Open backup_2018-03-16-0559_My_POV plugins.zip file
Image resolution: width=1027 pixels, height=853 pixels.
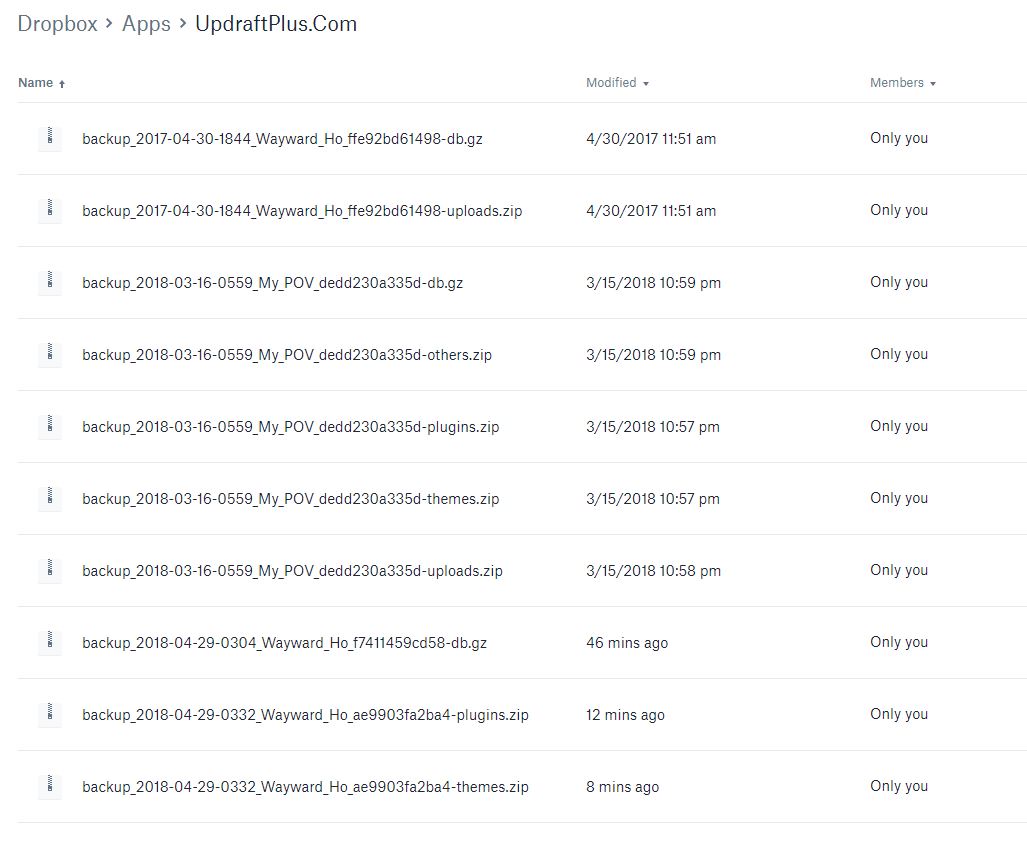[291, 427]
